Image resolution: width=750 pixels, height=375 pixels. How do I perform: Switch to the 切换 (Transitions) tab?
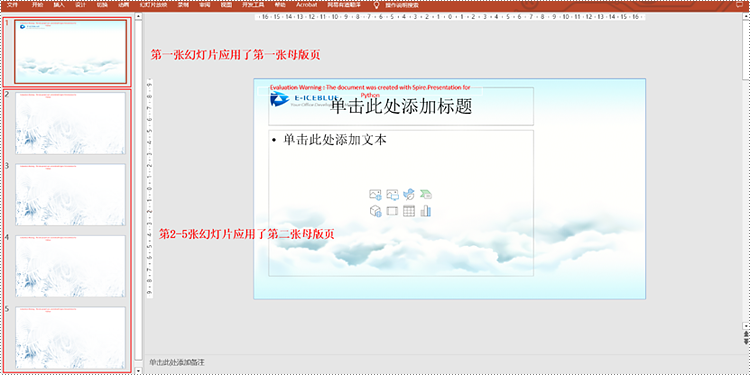102,5
